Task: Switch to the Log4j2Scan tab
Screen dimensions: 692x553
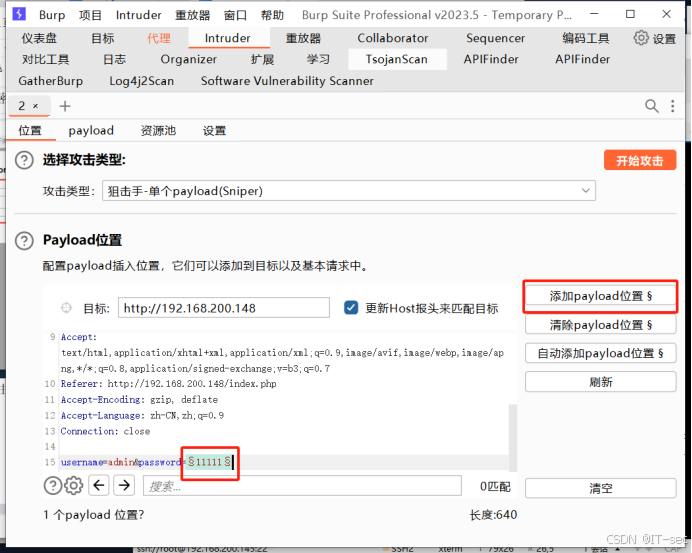Action: (x=141, y=81)
